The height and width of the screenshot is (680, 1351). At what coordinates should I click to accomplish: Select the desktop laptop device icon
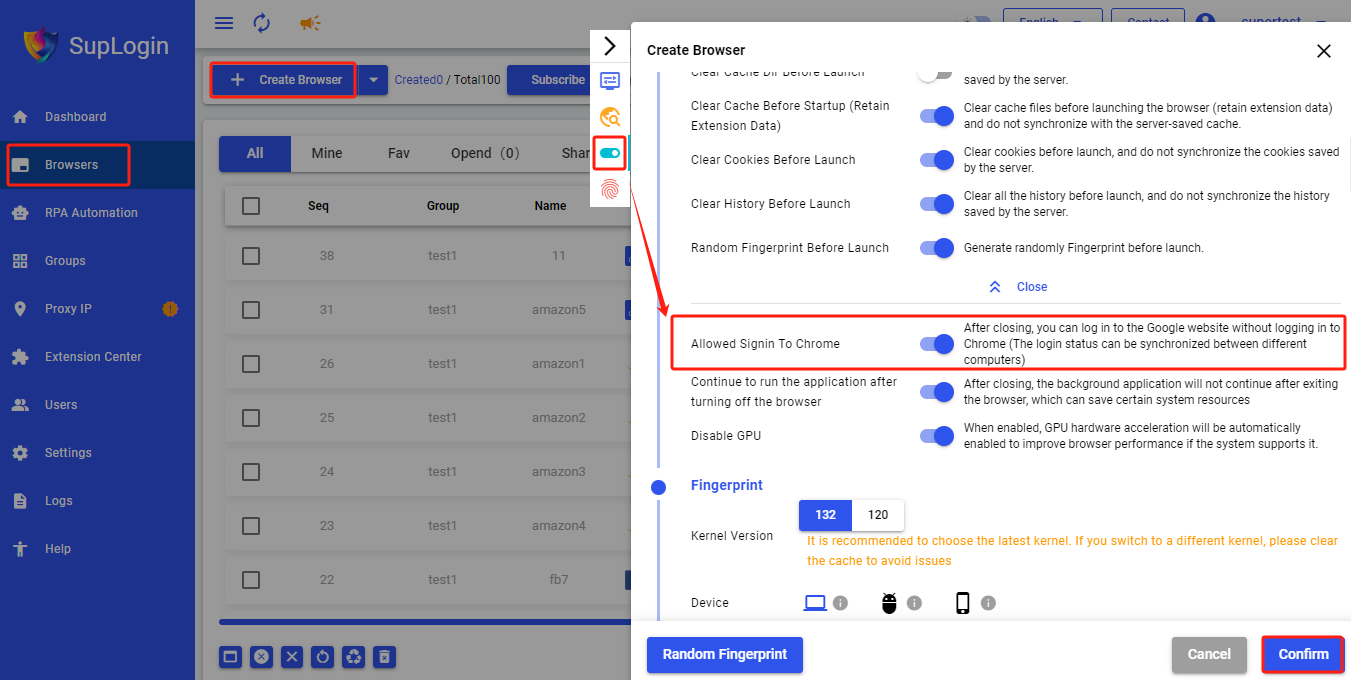click(816, 603)
